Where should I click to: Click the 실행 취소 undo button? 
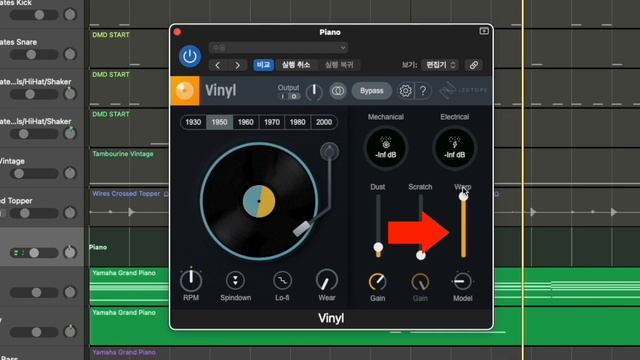[296, 65]
